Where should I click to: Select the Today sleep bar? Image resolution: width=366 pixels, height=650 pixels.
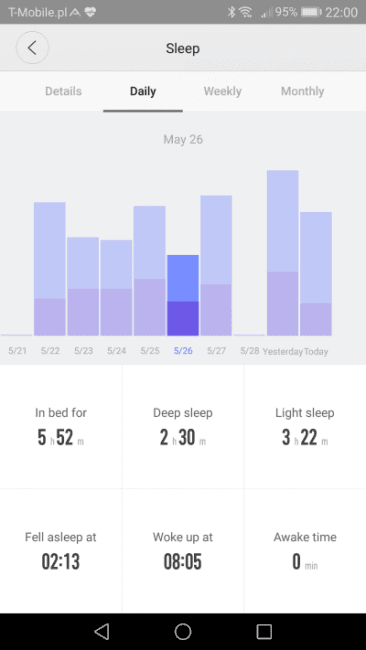coord(316,274)
